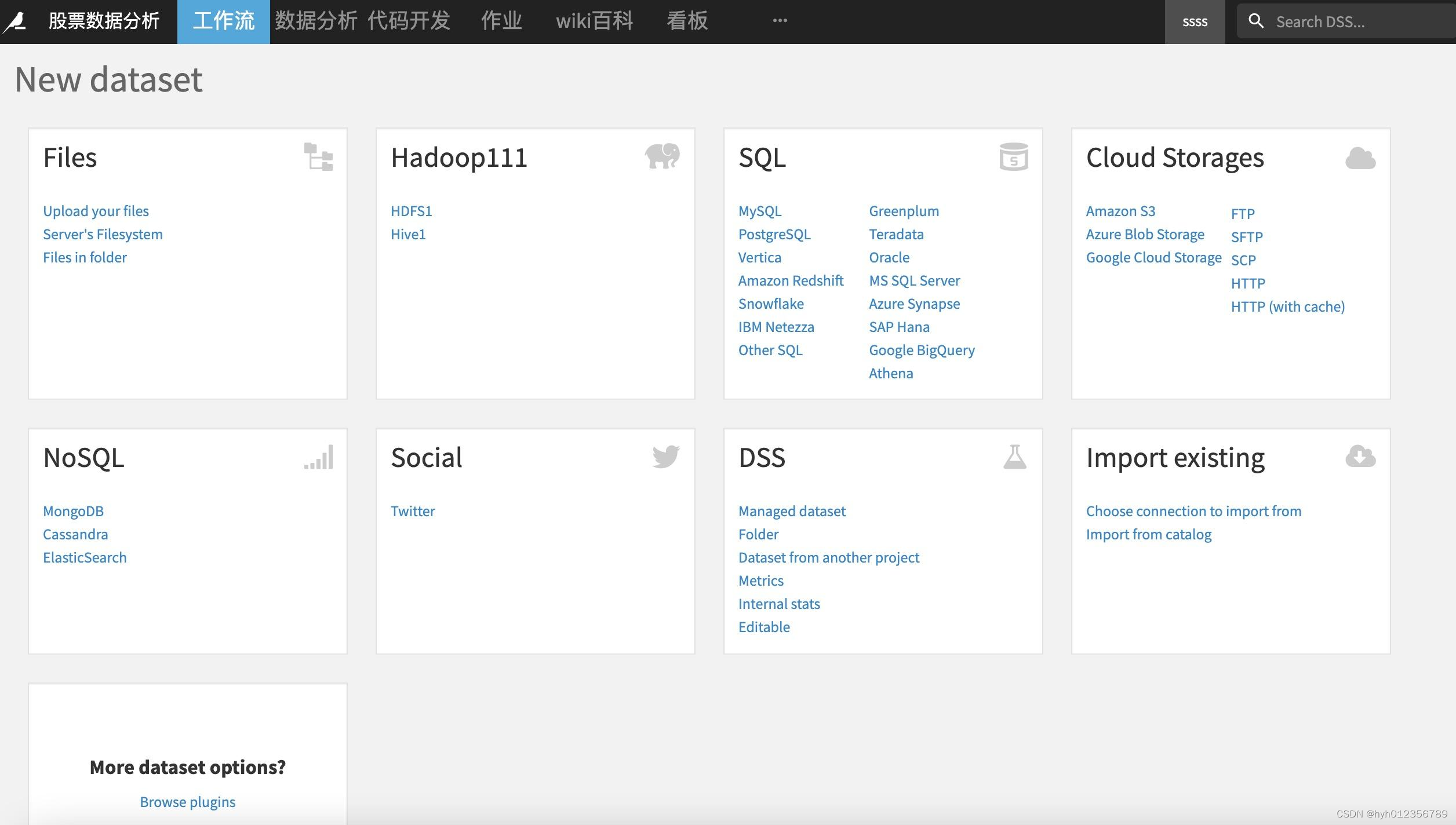Switch to the wiki百科 menu
The height and width of the screenshot is (825, 1456).
[594, 21]
